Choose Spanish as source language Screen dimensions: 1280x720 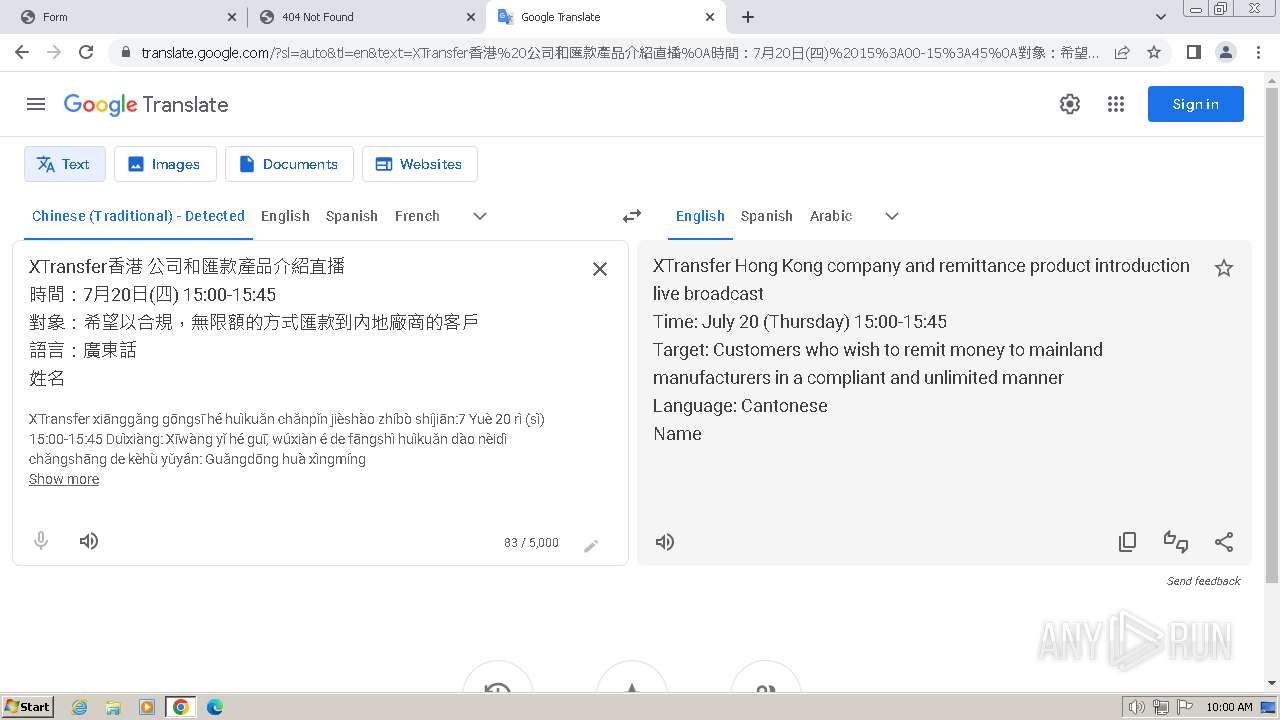352,216
